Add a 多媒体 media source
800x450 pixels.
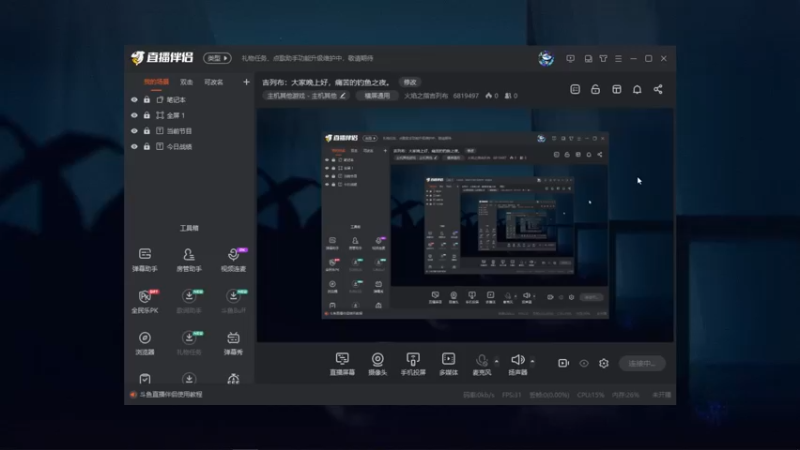(448, 364)
